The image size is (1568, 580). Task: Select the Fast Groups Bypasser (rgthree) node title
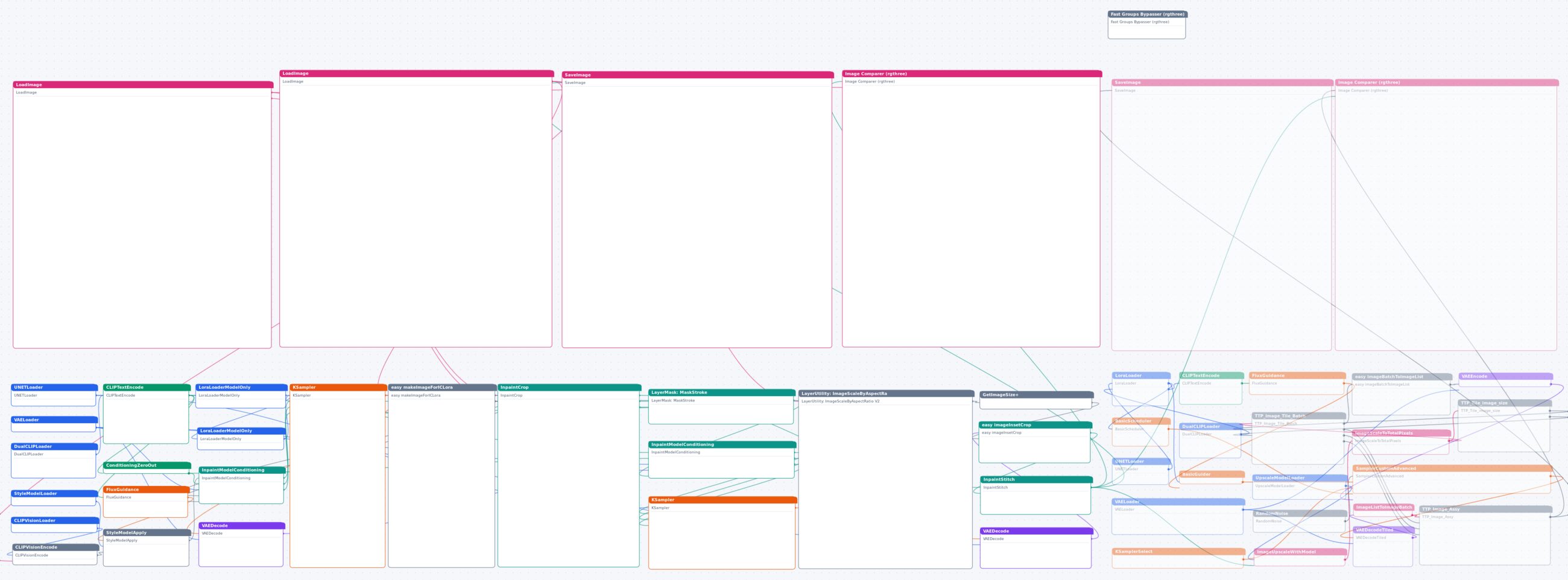pos(1147,14)
